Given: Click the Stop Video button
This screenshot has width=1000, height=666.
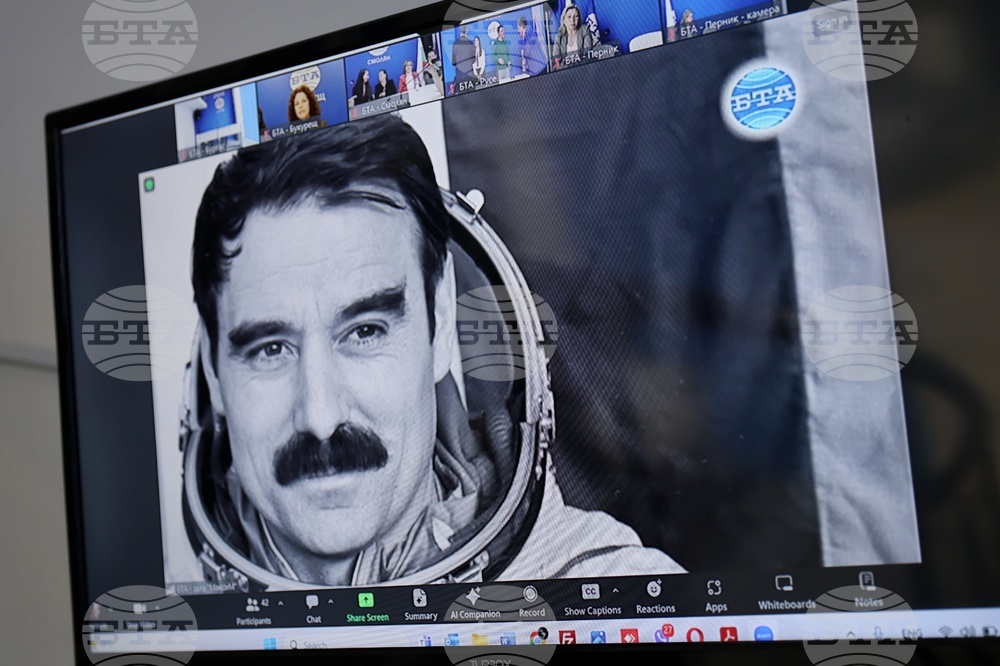Looking at the screenshot, I should (x=139, y=616).
